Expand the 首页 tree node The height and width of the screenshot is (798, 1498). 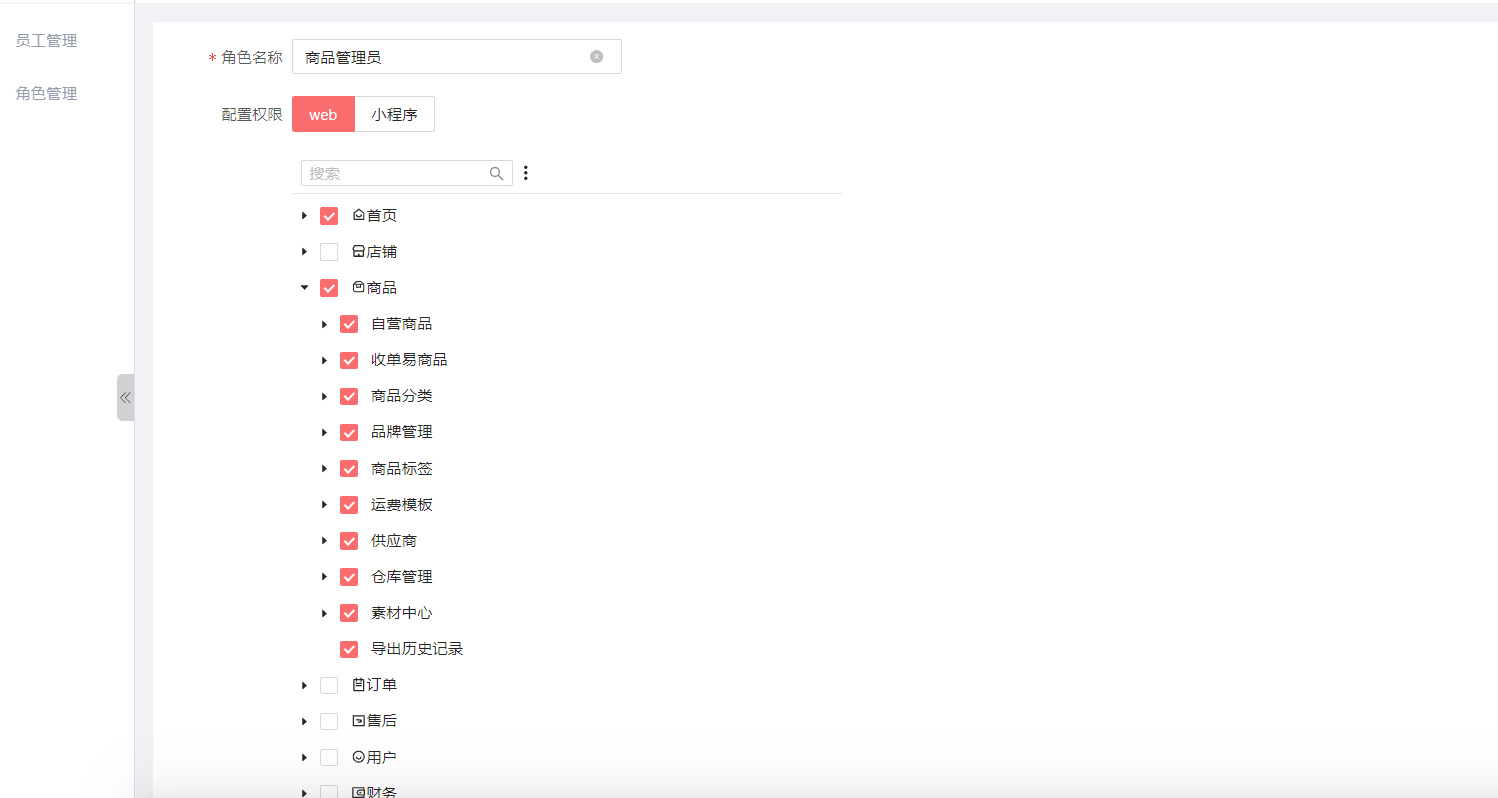304,216
